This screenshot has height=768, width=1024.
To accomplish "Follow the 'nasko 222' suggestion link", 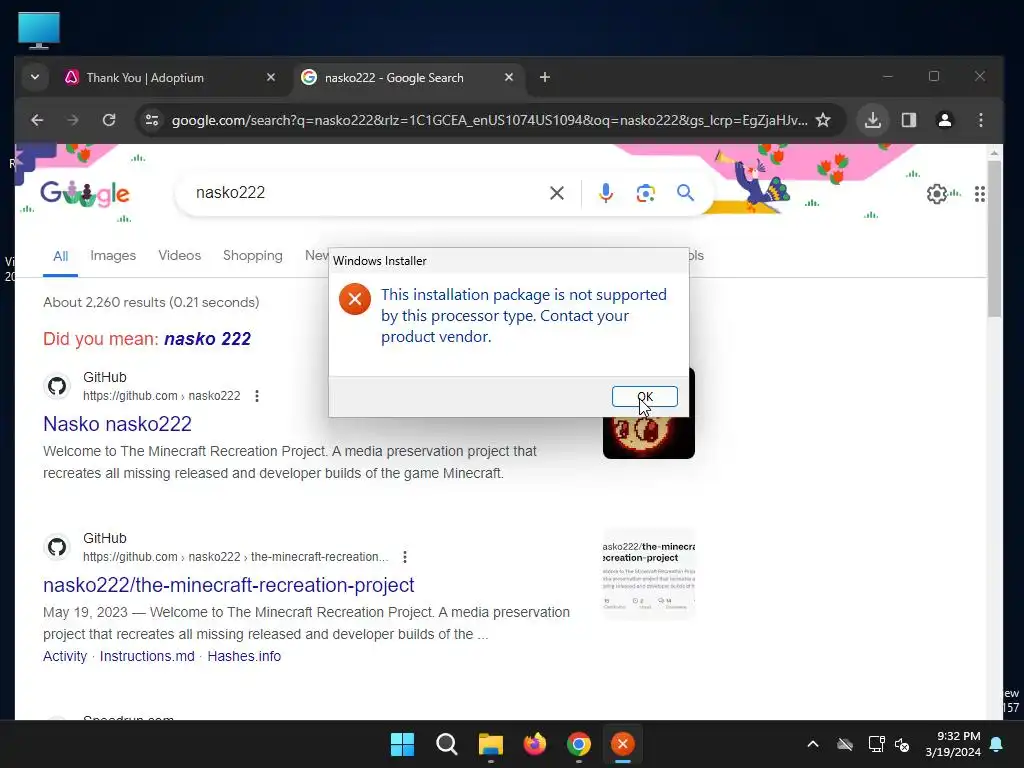I will coord(208,339).
